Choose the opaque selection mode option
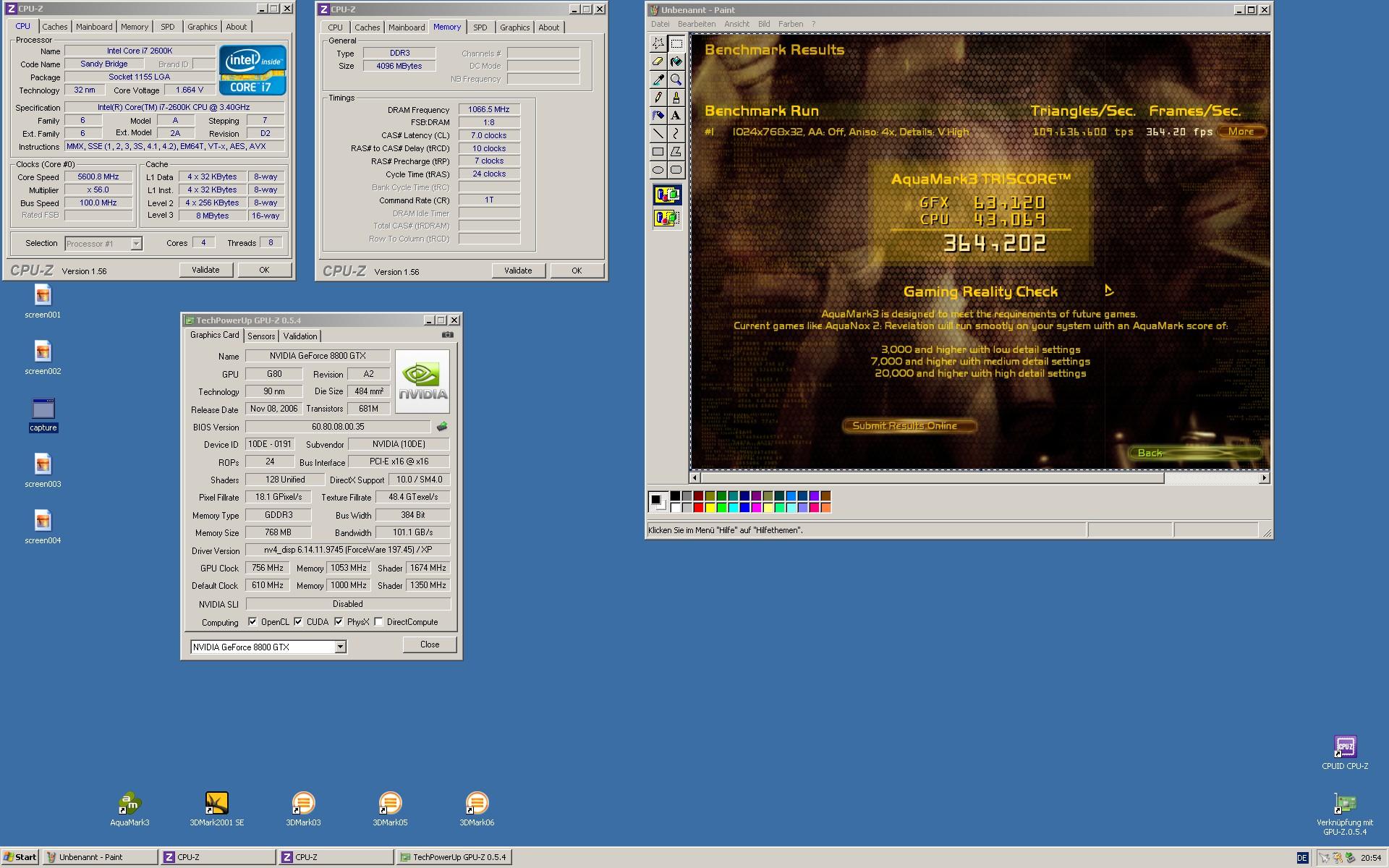The width and height of the screenshot is (1389, 868). tap(667, 195)
